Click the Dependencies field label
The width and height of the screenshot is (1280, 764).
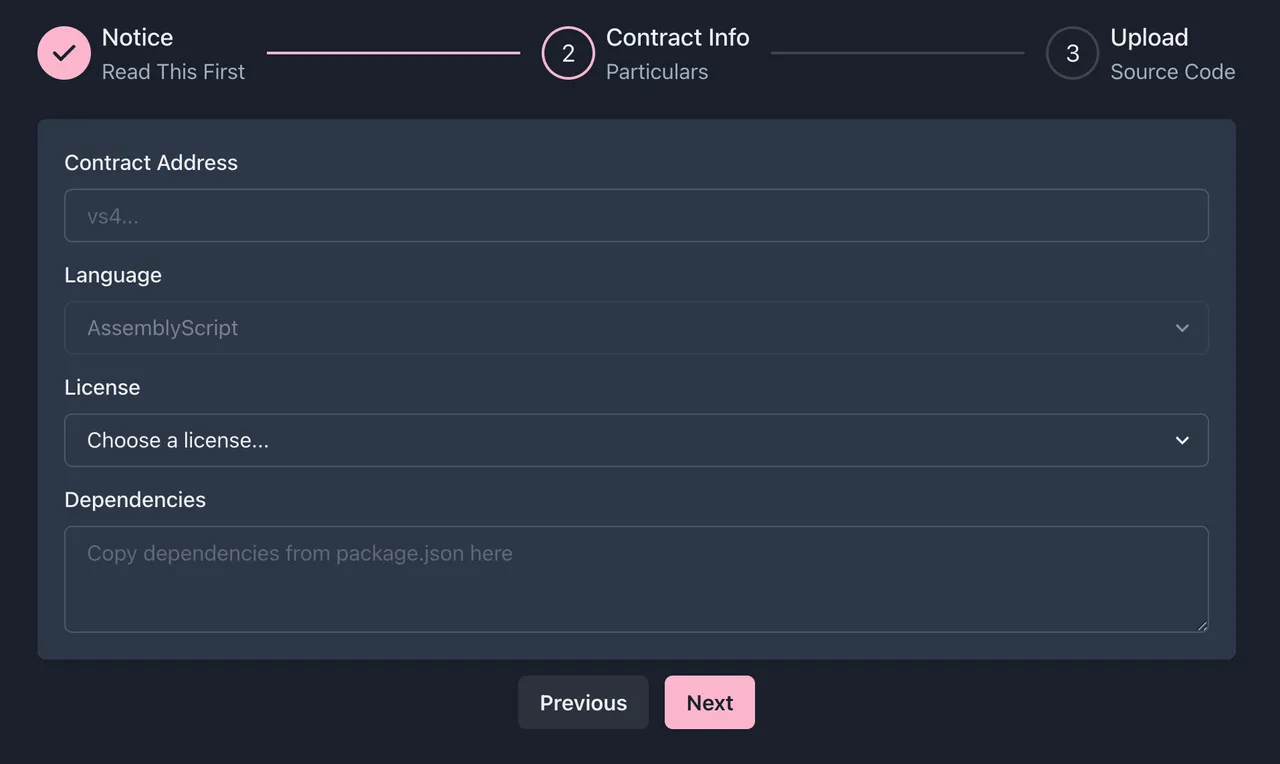pyautogui.click(x=135, y=500)
